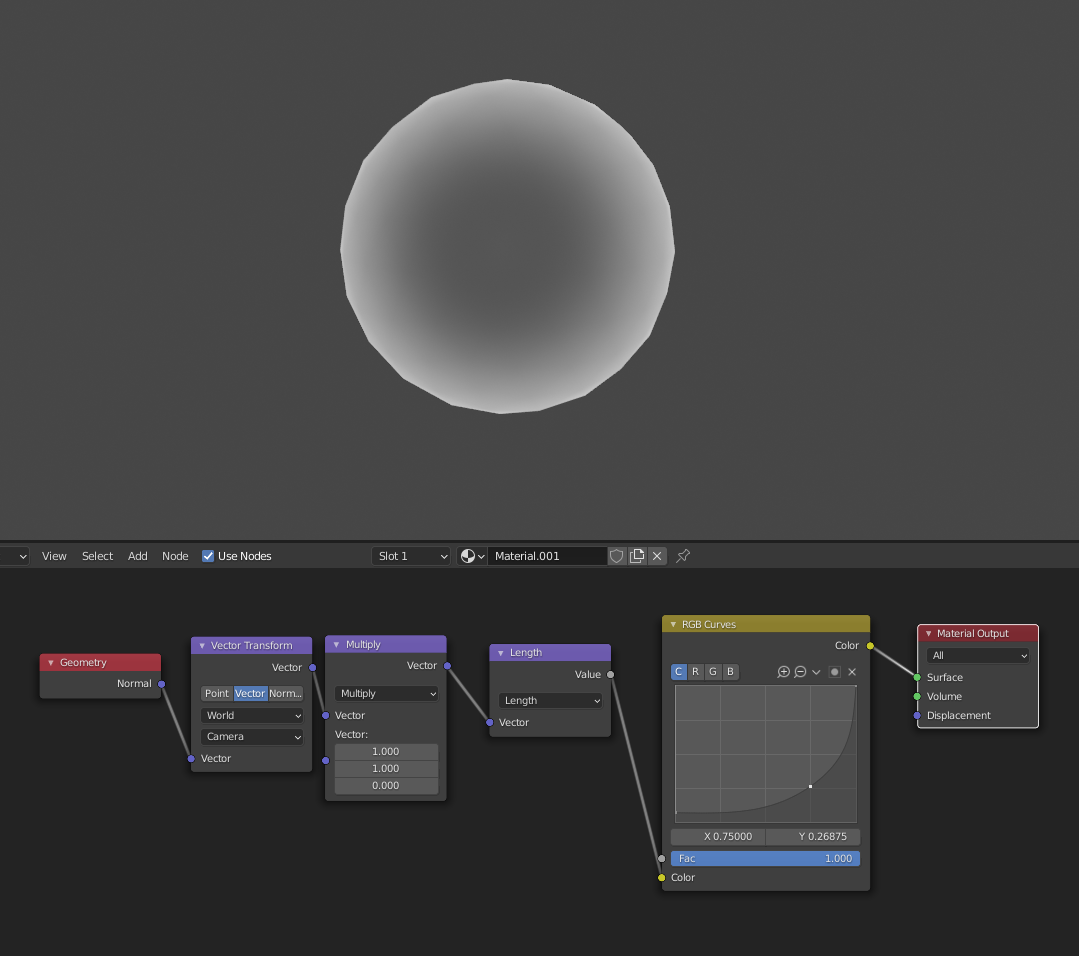Open the Node menu
The width and height of the screenshot is (1079, 956).
[x=175, y=556]
